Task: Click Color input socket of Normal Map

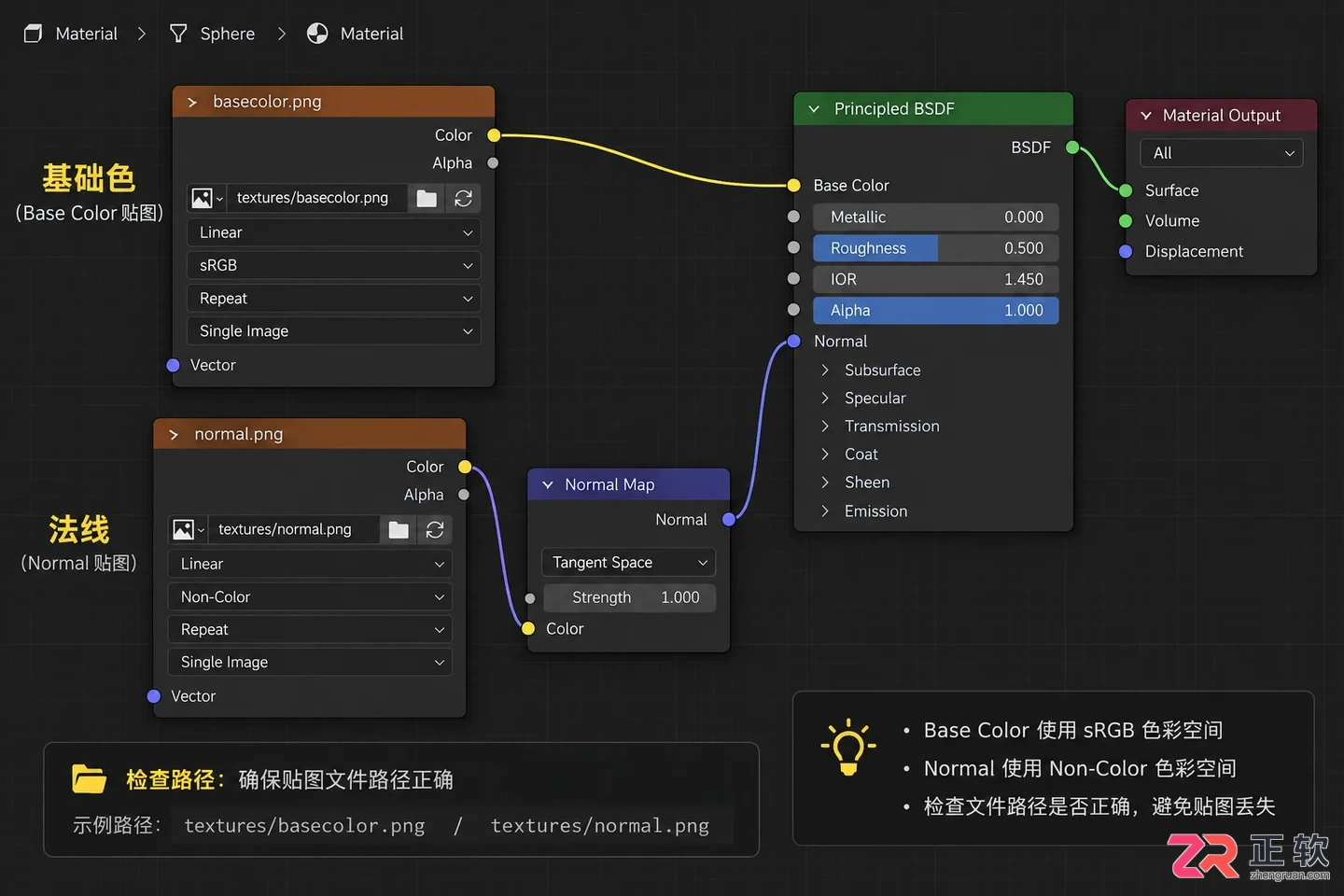Action: tap(528, 628)
